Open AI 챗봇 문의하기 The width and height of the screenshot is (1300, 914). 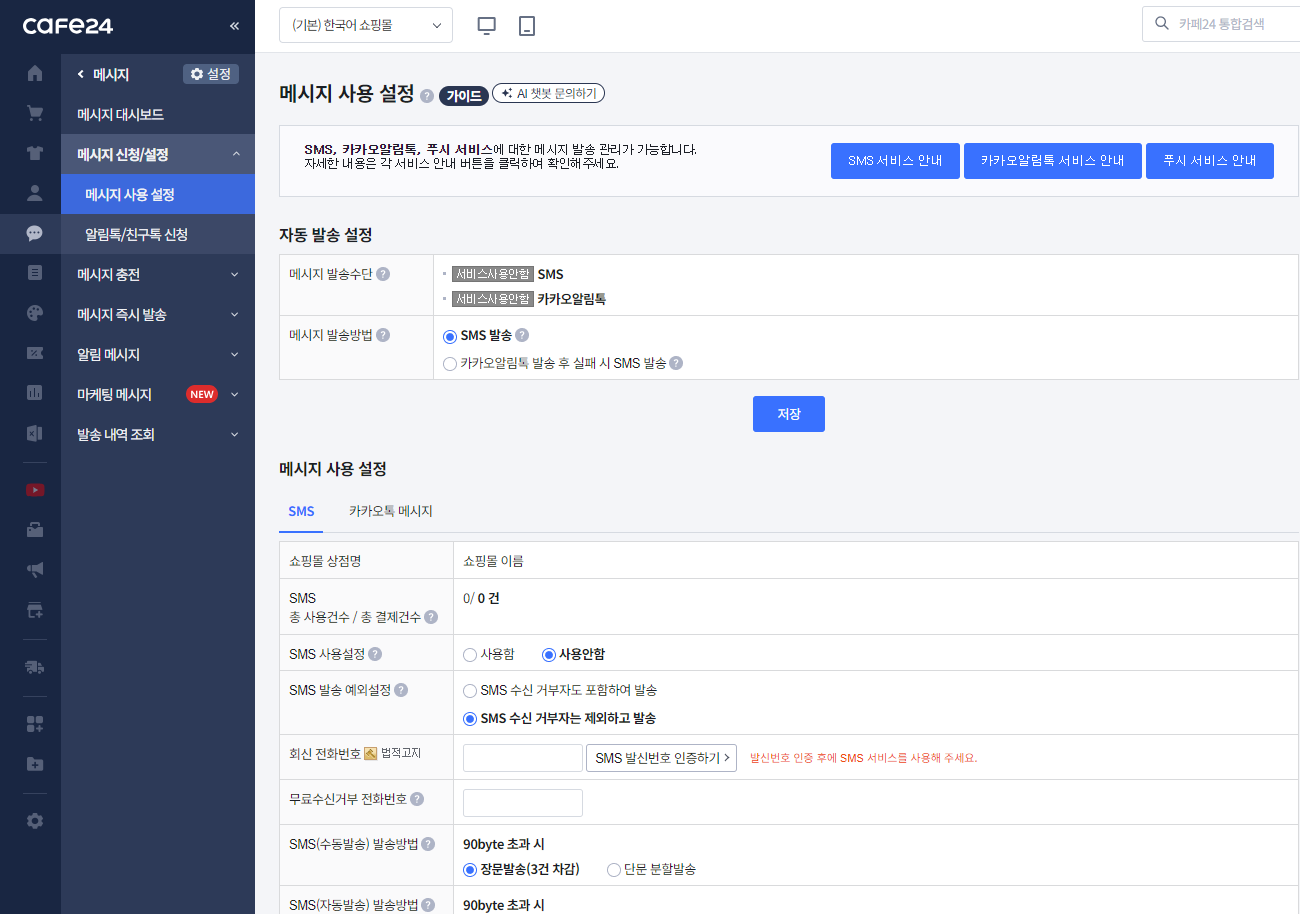(549, 93)
